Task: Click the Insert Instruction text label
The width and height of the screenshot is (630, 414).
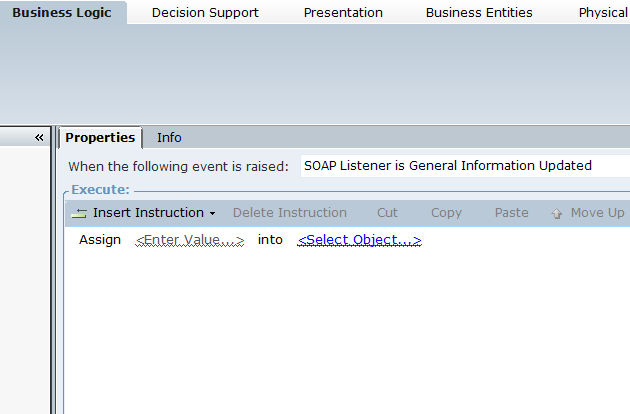Action: click(148, 213)
